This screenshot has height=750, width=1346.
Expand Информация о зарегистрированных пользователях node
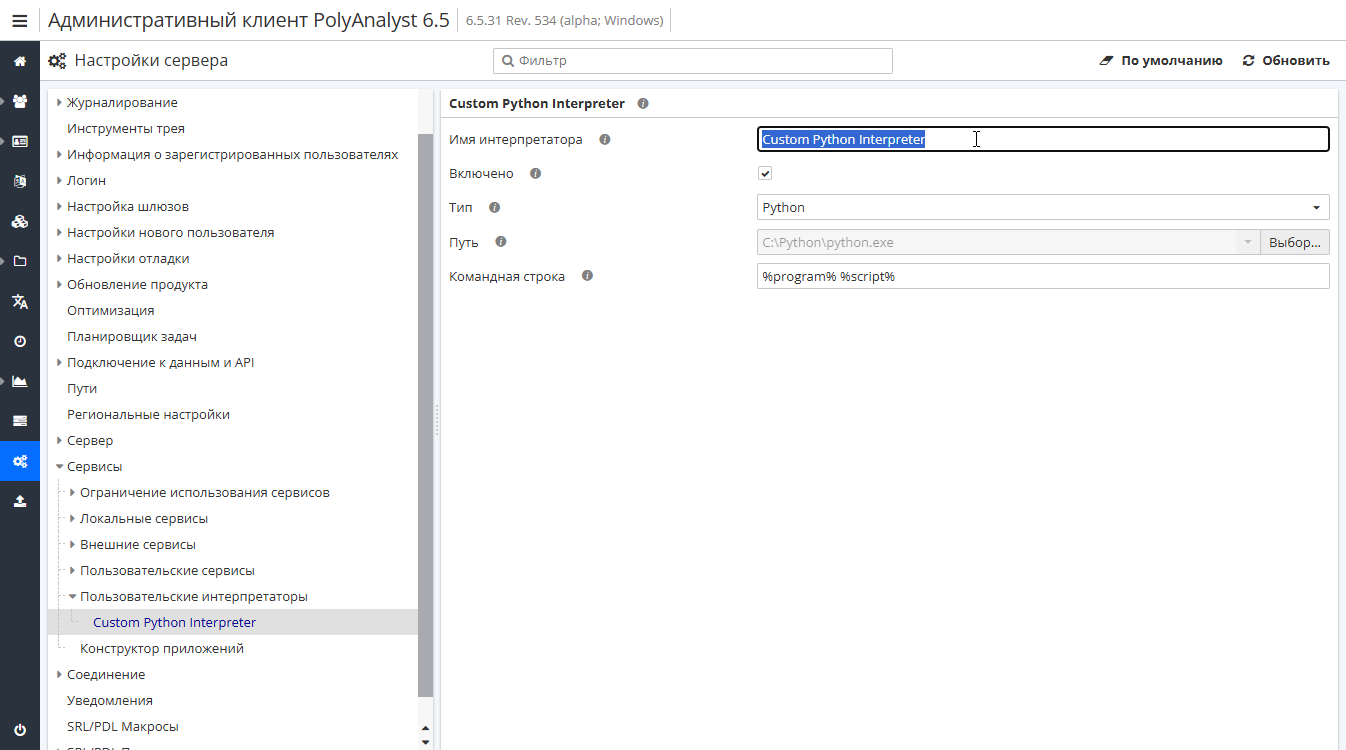[59, 155]
